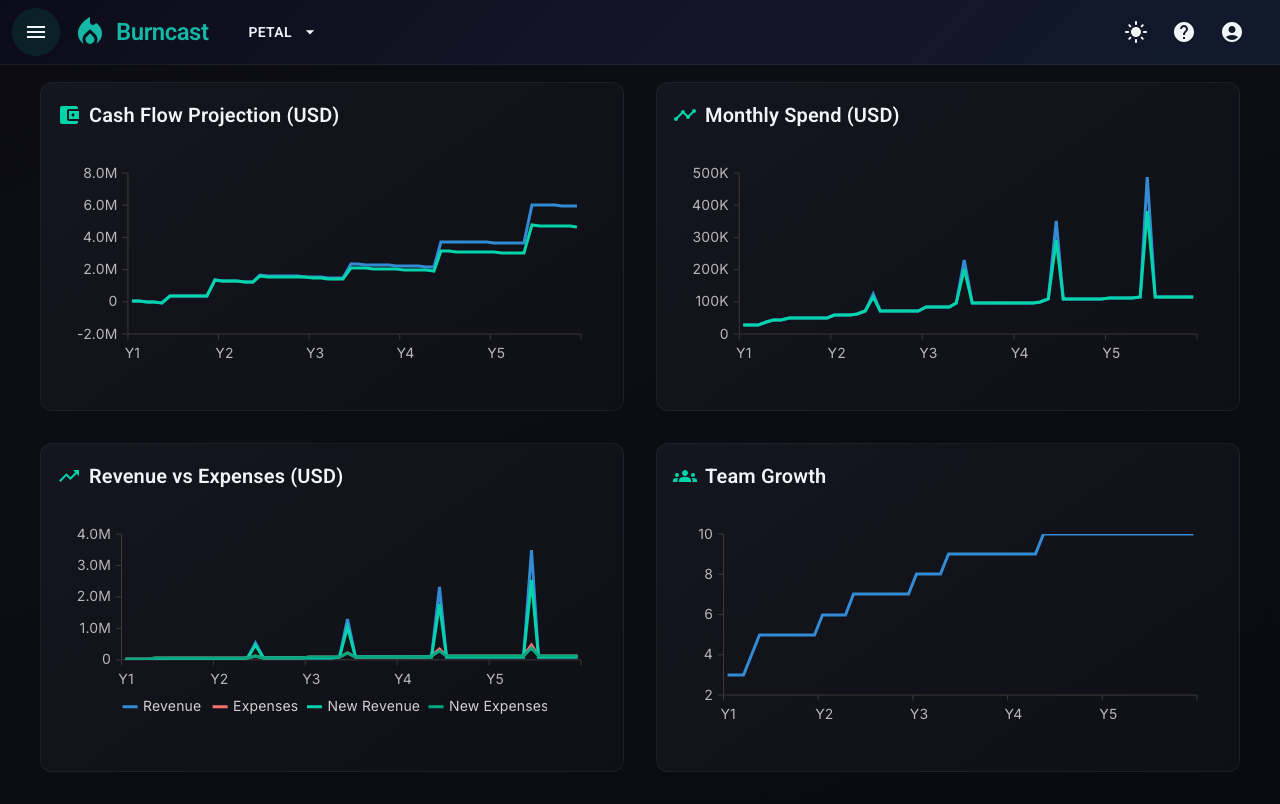Hide the New Expenses legend series
This screenshot has height=804, width=1280.
point(488,706)
